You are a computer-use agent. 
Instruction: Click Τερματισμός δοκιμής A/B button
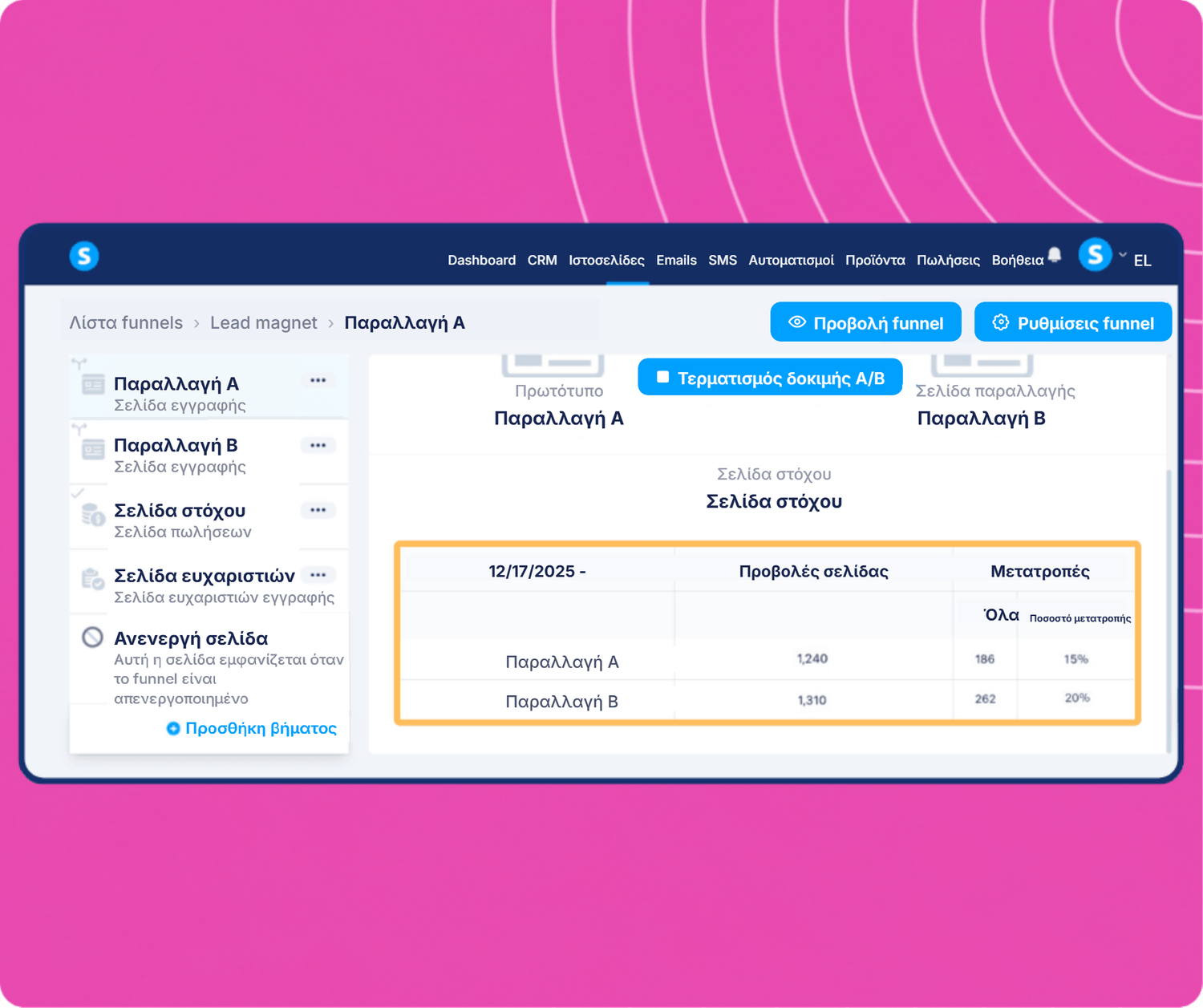click(770, 378)
